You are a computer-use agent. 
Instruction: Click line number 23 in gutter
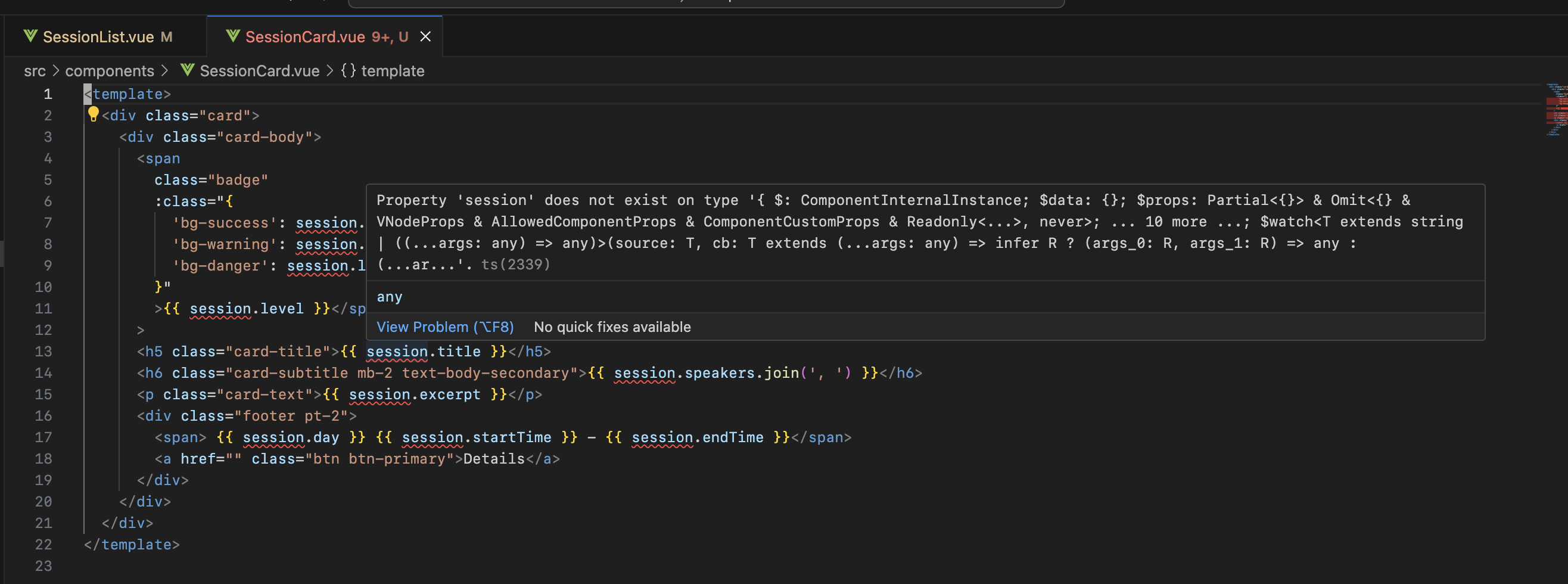tap(43, 566)
